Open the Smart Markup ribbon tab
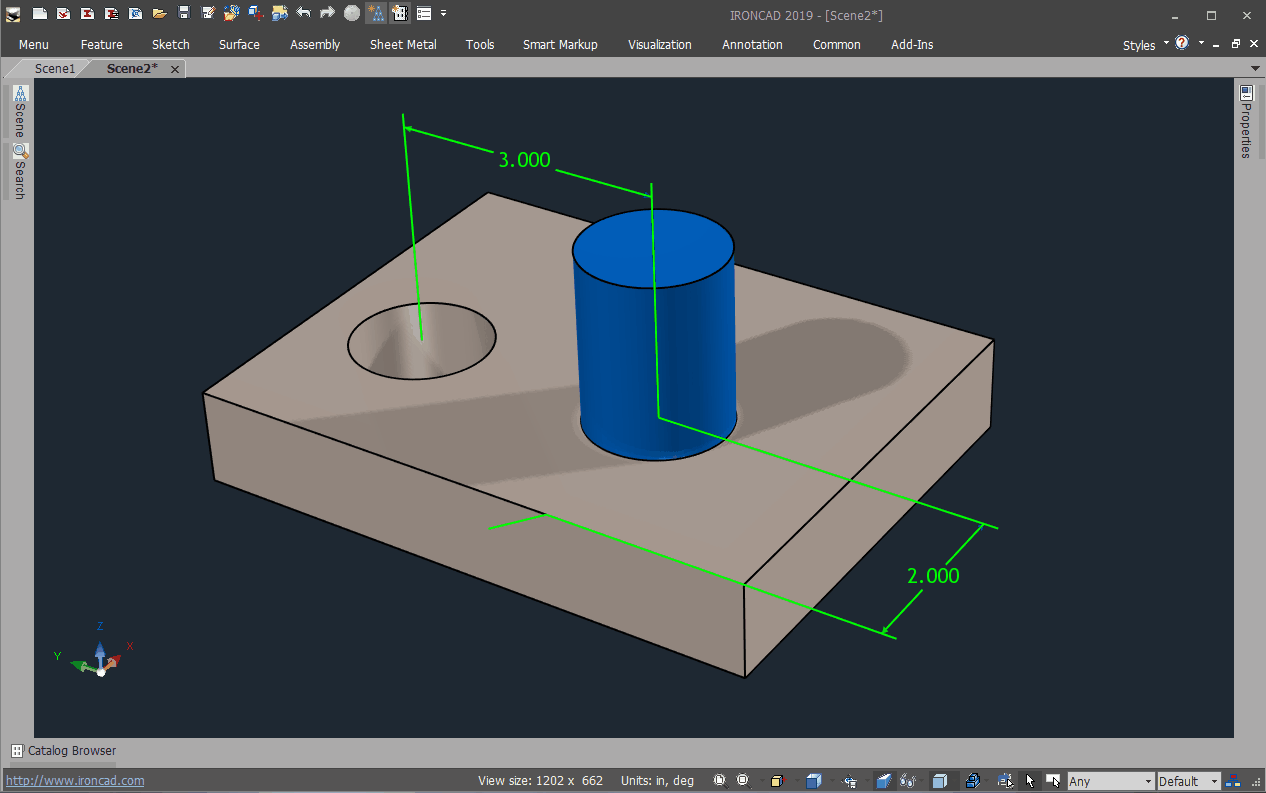 560,45
